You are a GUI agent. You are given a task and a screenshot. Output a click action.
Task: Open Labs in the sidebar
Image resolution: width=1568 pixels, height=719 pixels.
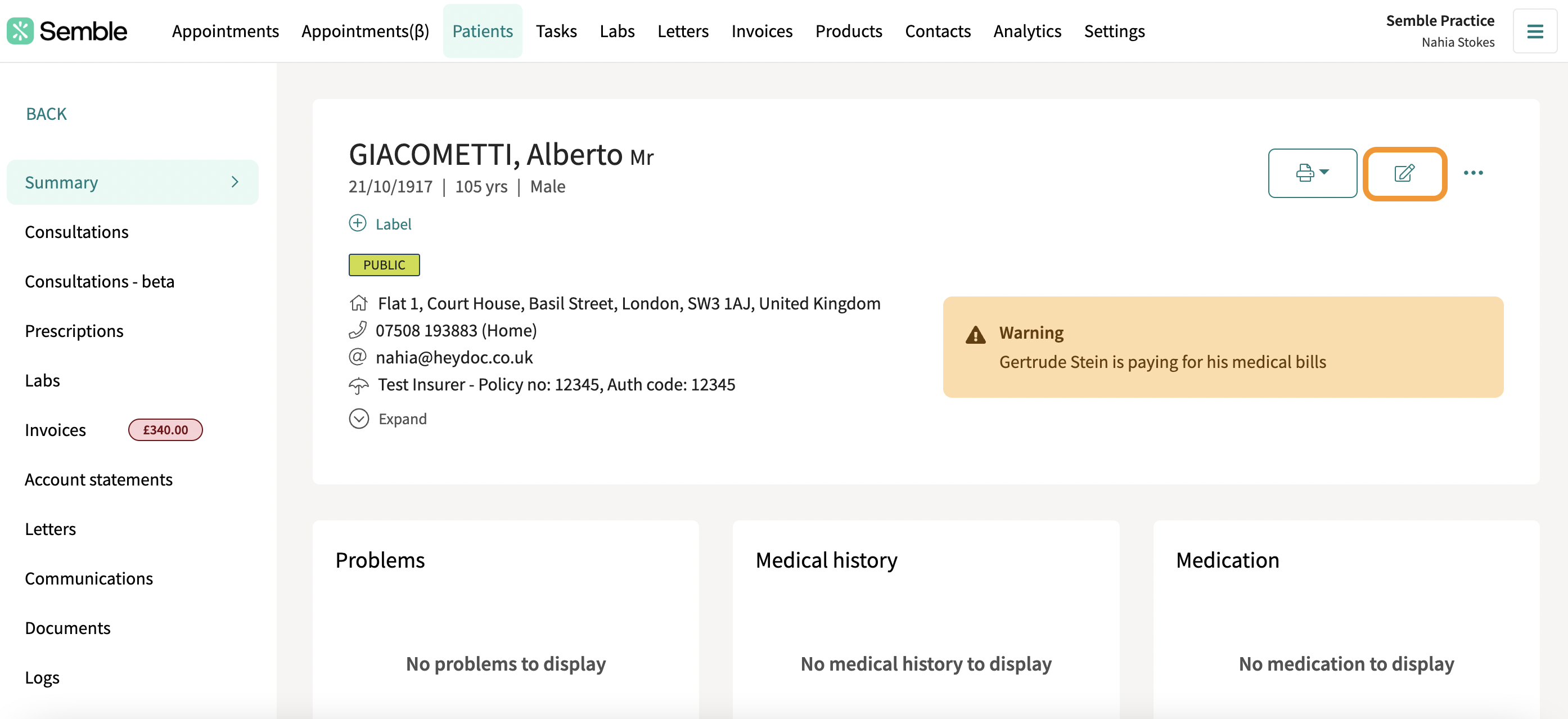(x=43, y=380)
